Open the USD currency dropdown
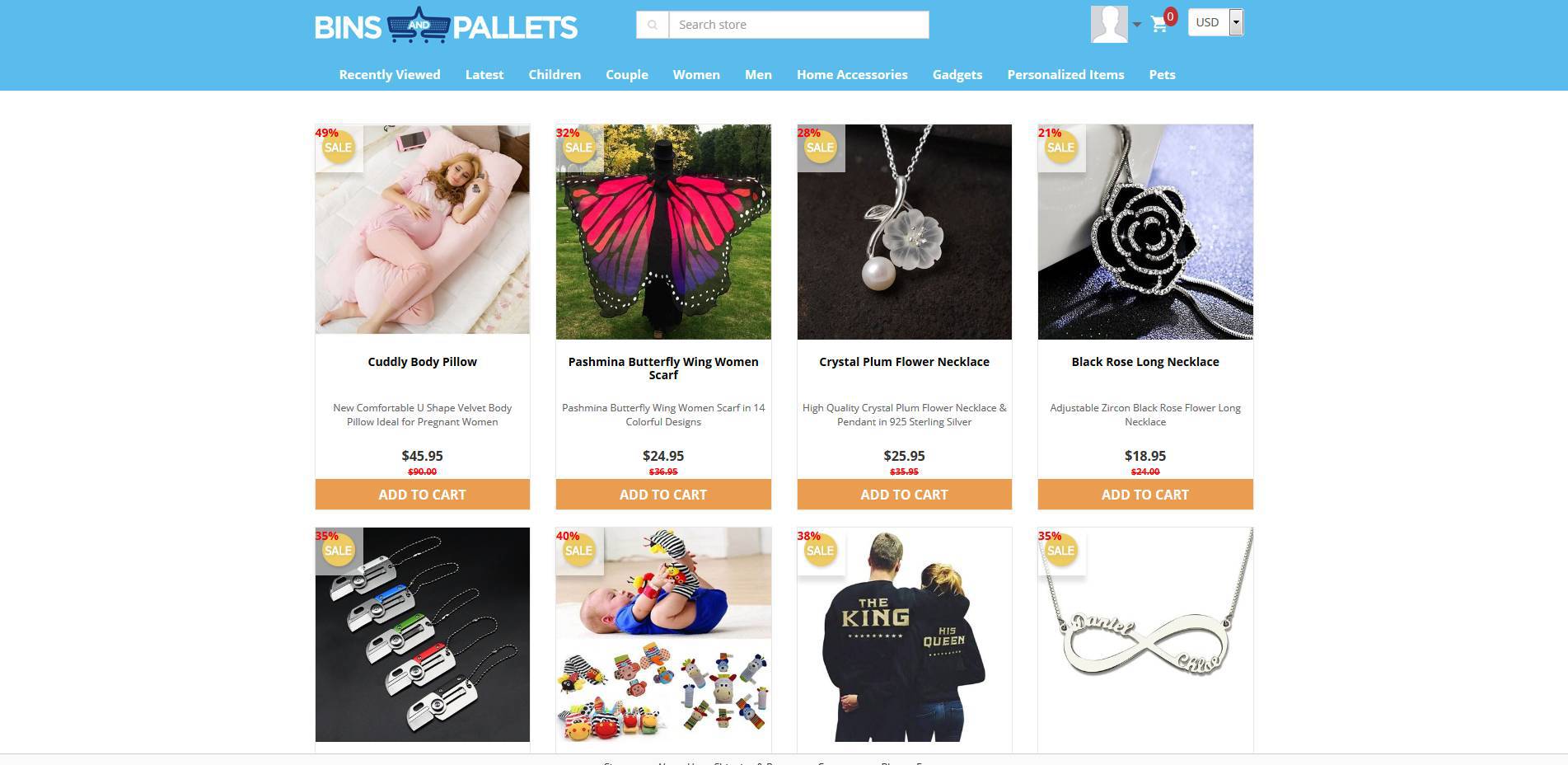The width and height of the screenshot is (1568, 765). [1215, 22]
